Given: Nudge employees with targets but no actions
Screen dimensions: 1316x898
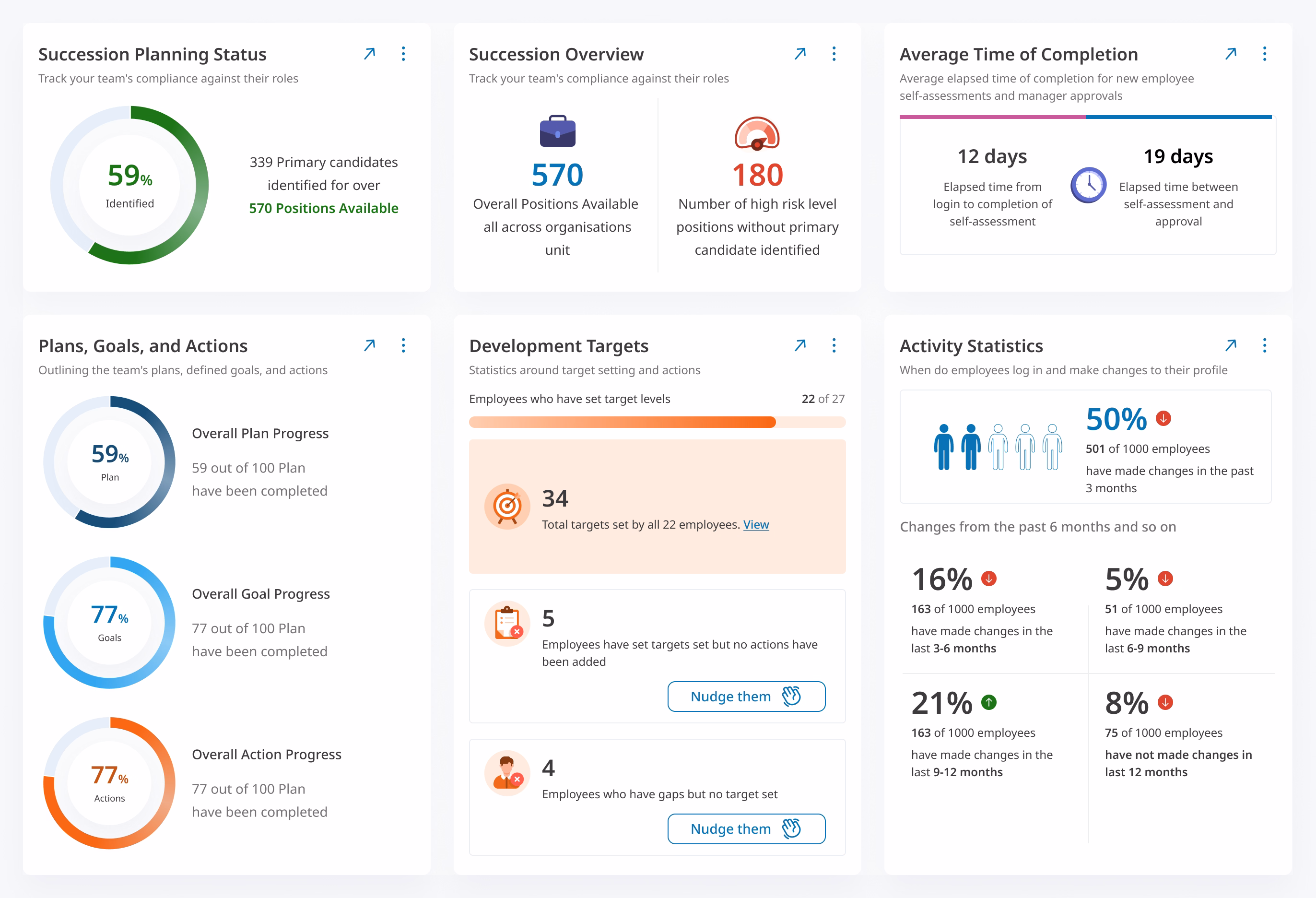Looking at the screenshot, I should point(746,697).
